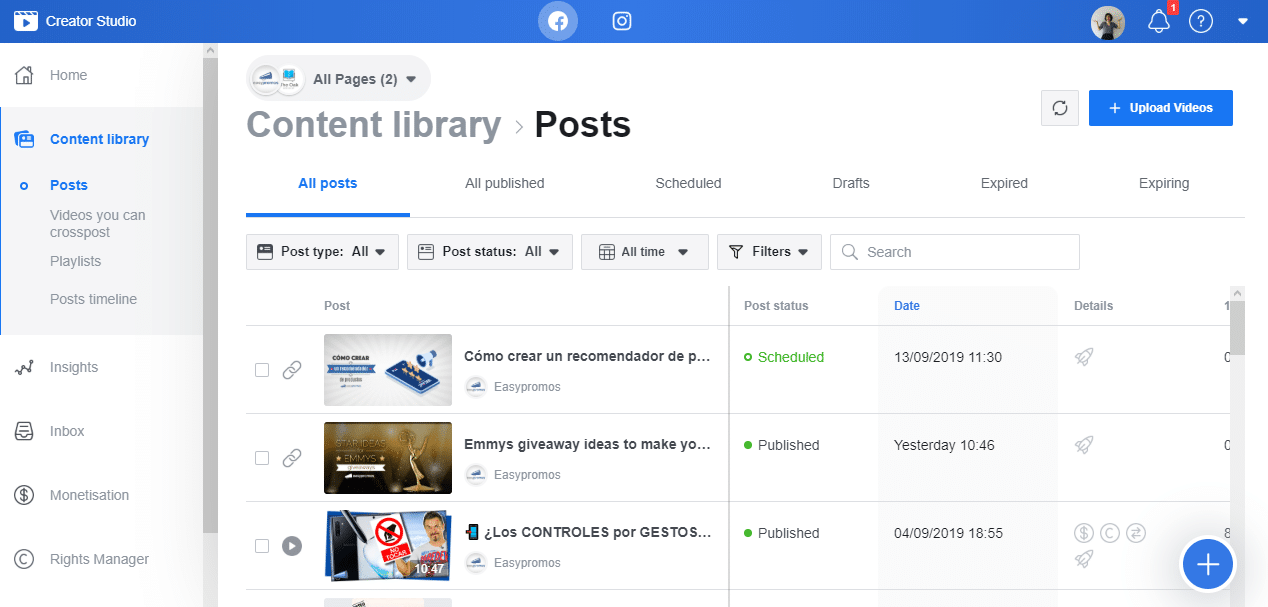
Task: Expand the All Pages (2) selector
Action: click(339, 79)
